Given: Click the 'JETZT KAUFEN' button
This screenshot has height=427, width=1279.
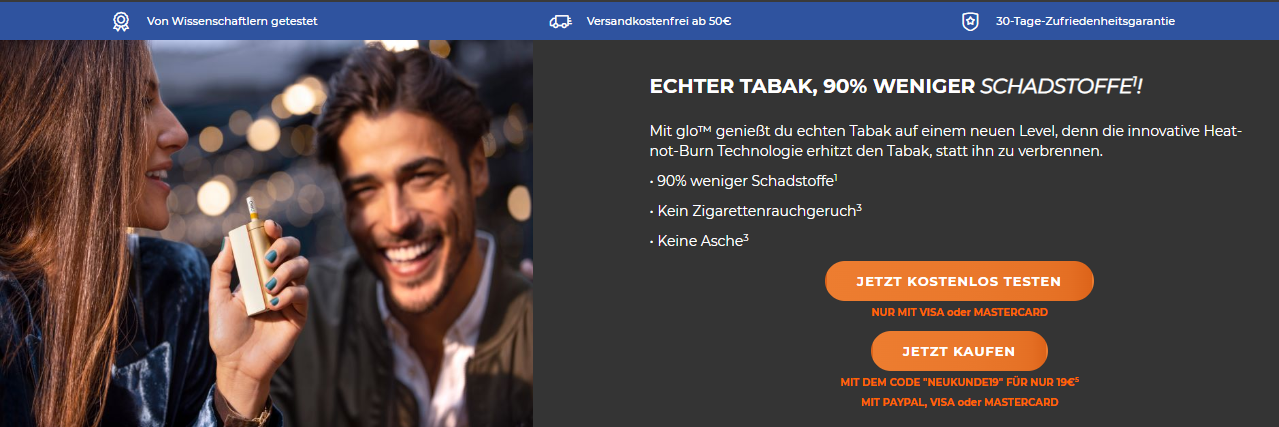Looking at the screenshot, I should 959,351.
